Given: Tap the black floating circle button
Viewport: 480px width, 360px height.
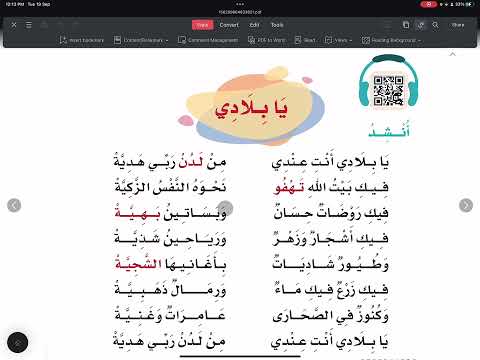Looking at the screenshot, I should click(x=17, y=342).
